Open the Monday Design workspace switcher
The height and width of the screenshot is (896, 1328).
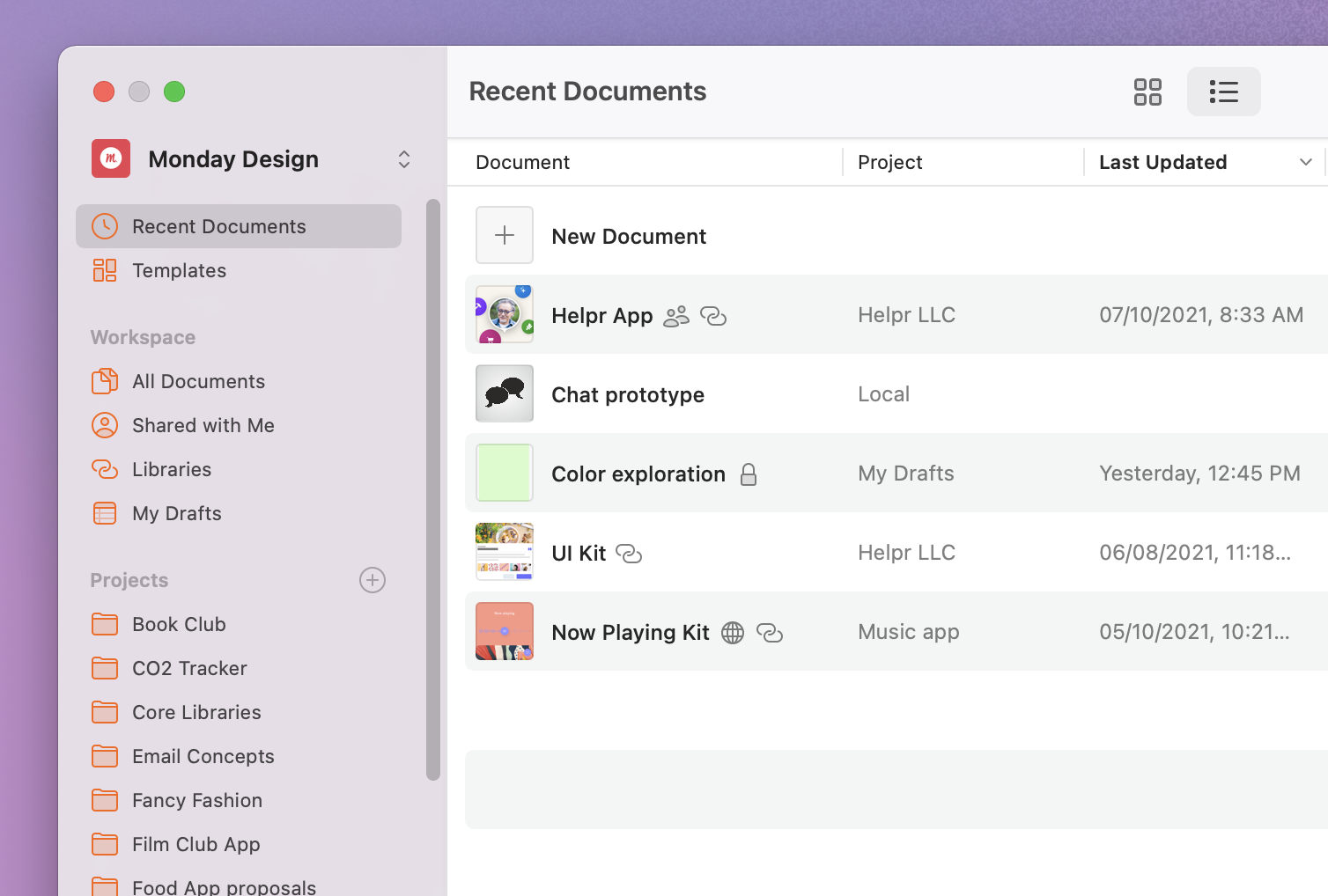(x=403, y=159)
